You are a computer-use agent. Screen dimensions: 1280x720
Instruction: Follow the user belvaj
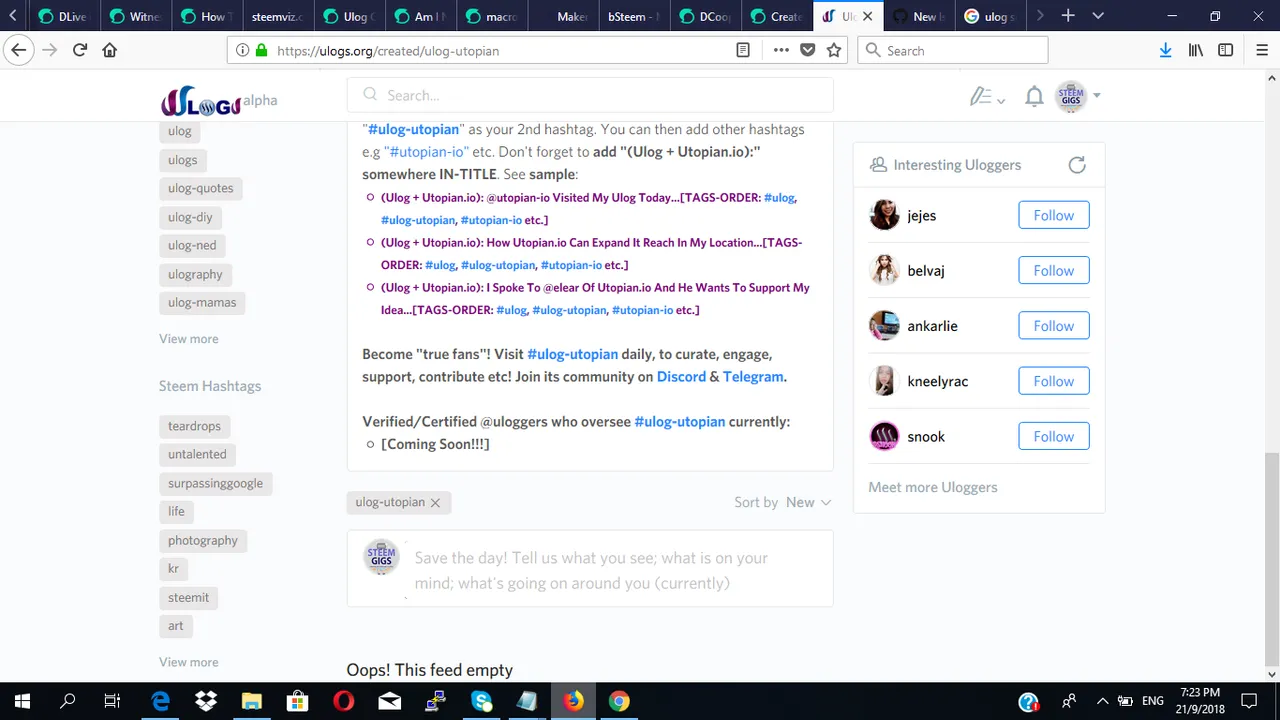click(1053, 270)
